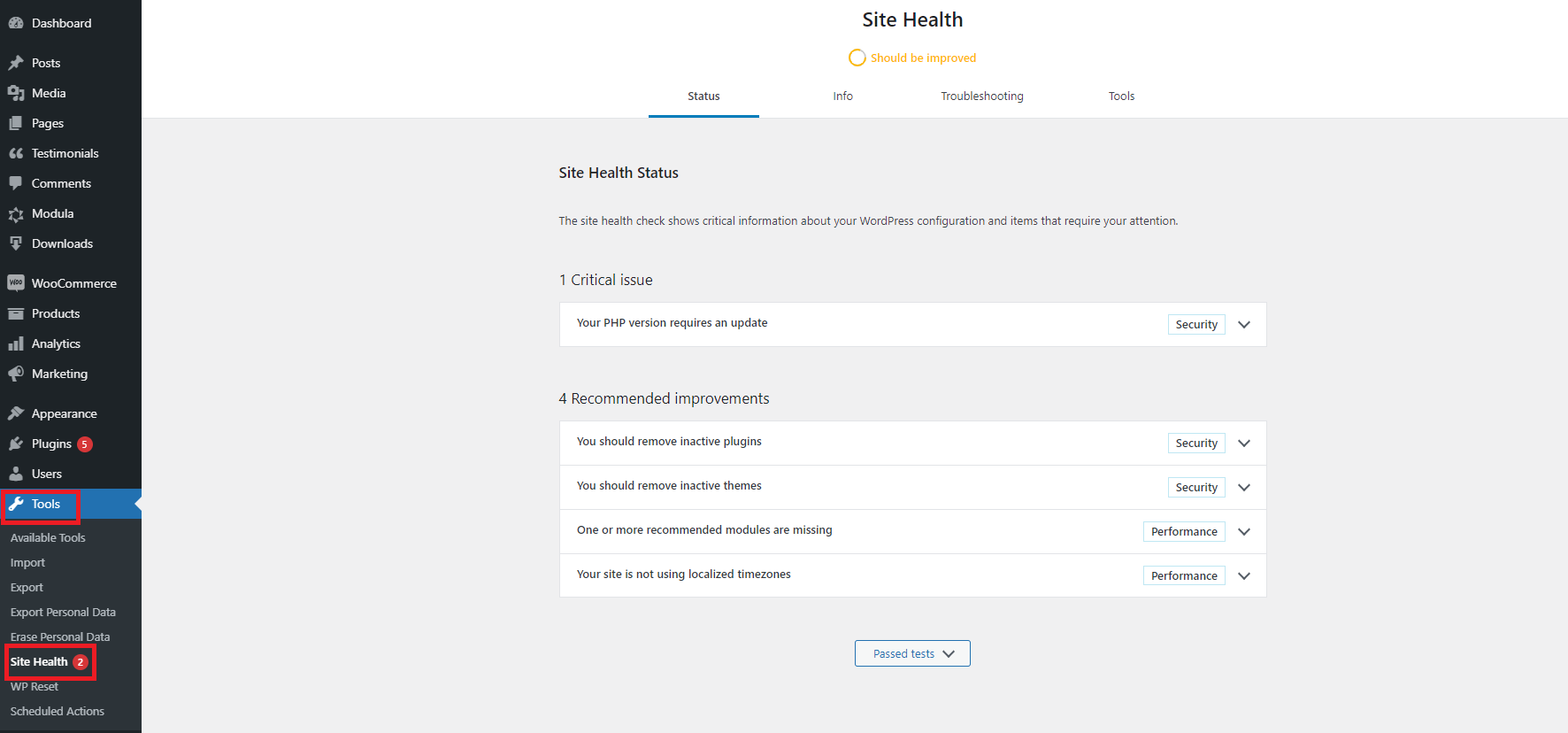
Task: Expand the localized timezones item
Action: (x=1244, y=576)
